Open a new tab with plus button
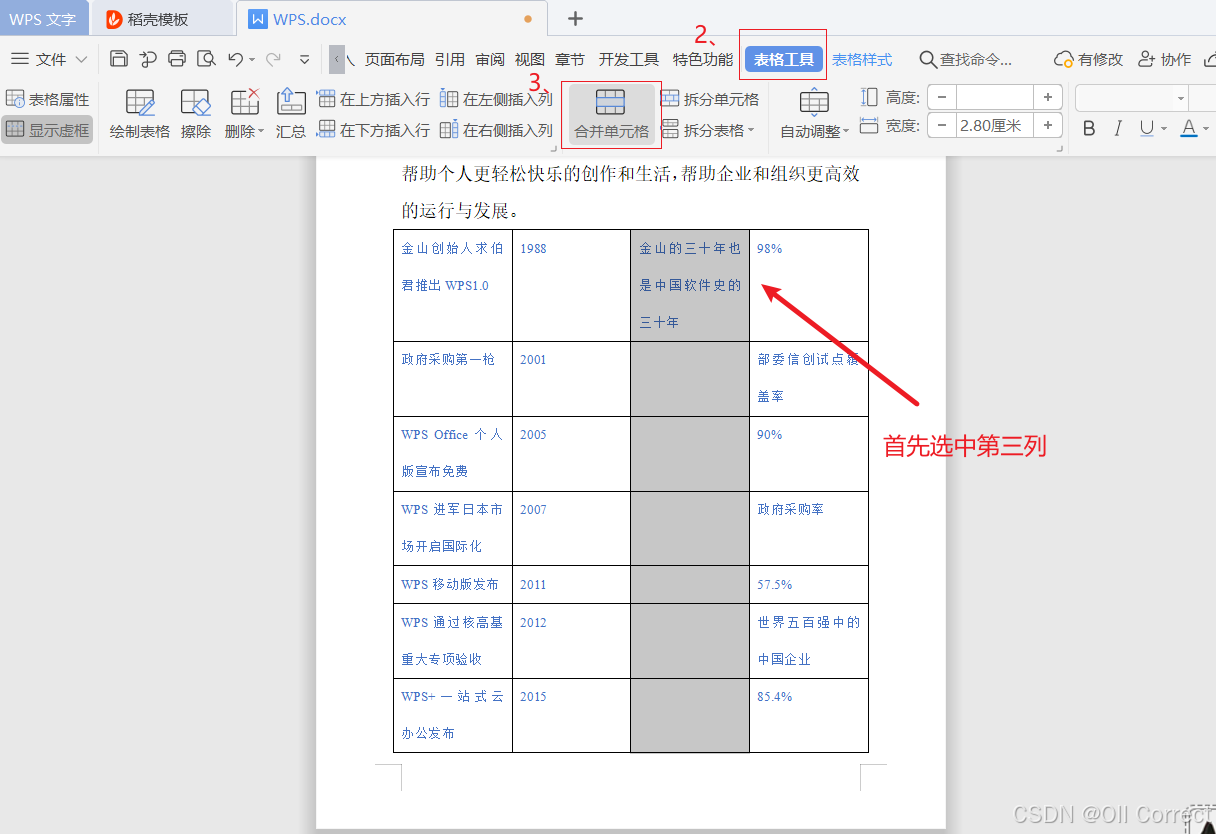 (575, 19)
